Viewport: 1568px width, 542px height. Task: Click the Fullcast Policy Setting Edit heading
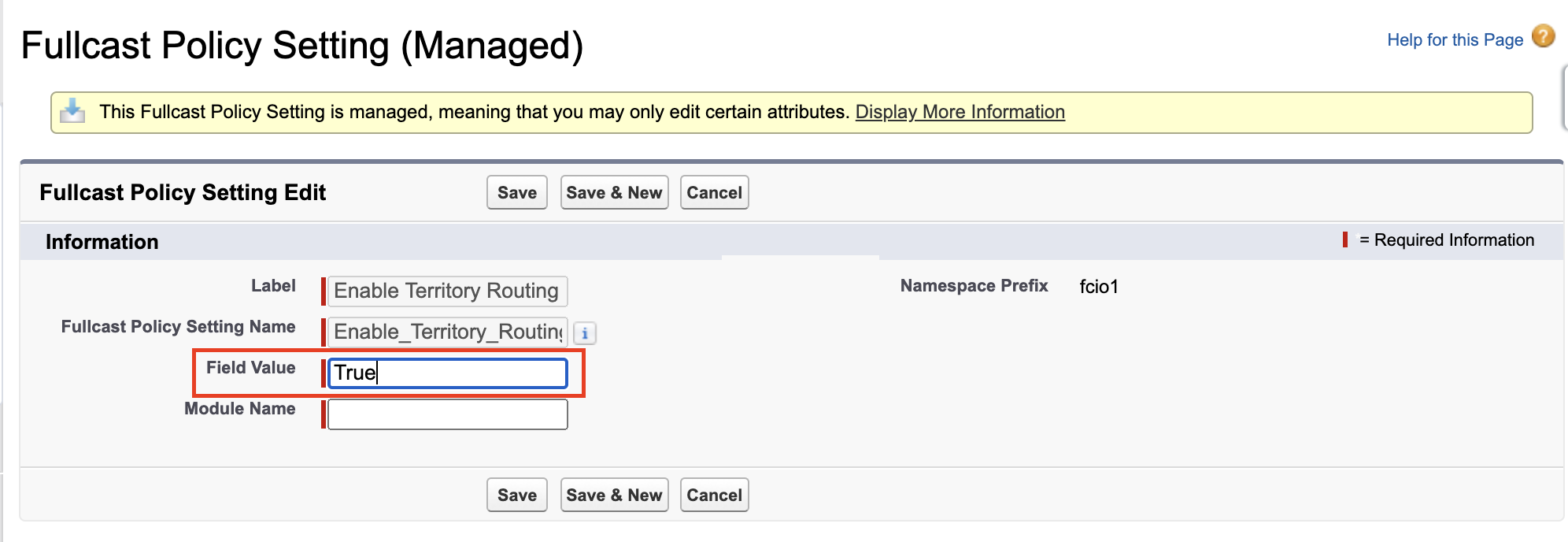point(183,192)
